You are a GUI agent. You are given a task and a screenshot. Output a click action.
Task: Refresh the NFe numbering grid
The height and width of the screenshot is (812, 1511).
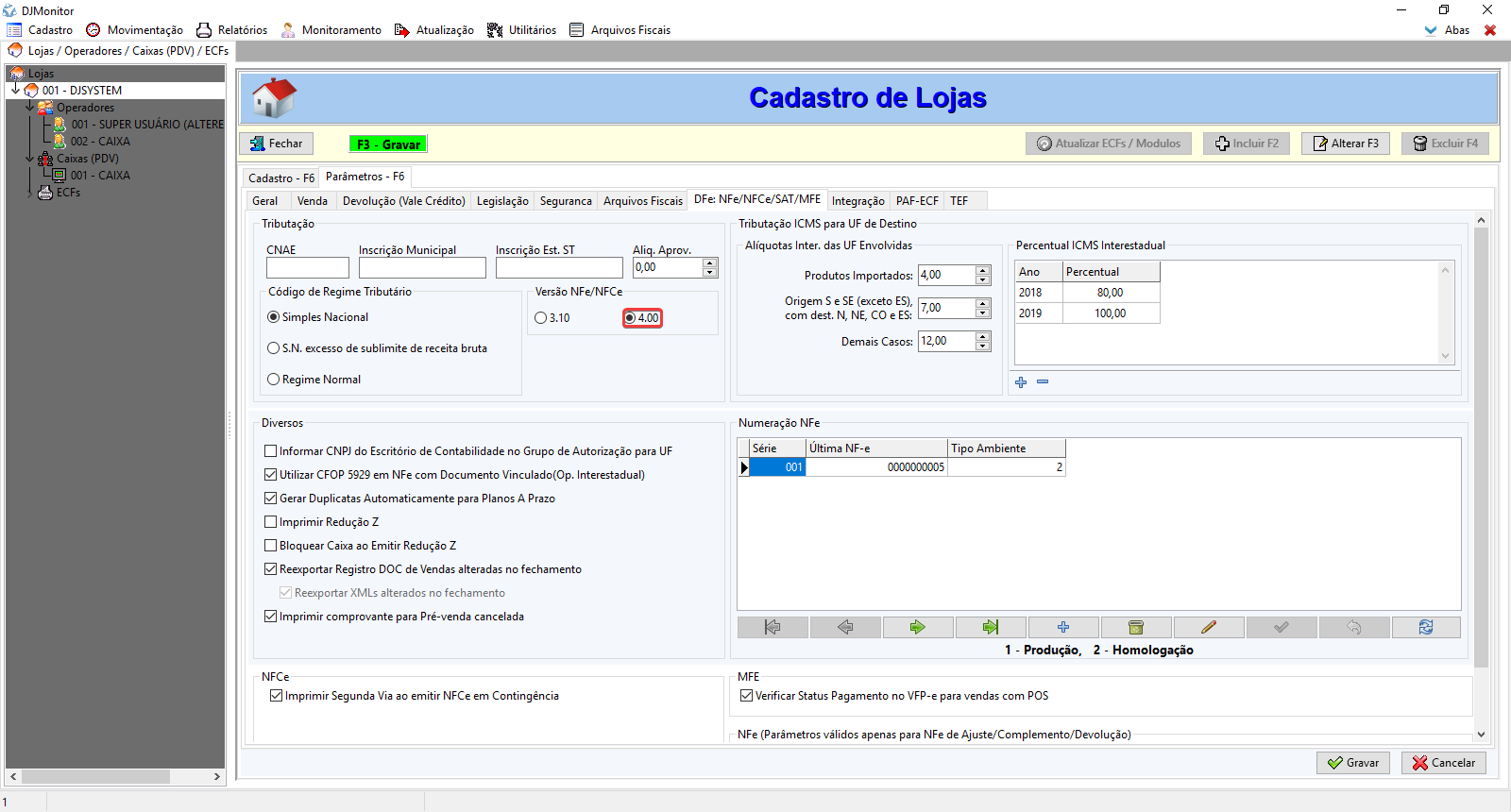[x=1425, y=627]
